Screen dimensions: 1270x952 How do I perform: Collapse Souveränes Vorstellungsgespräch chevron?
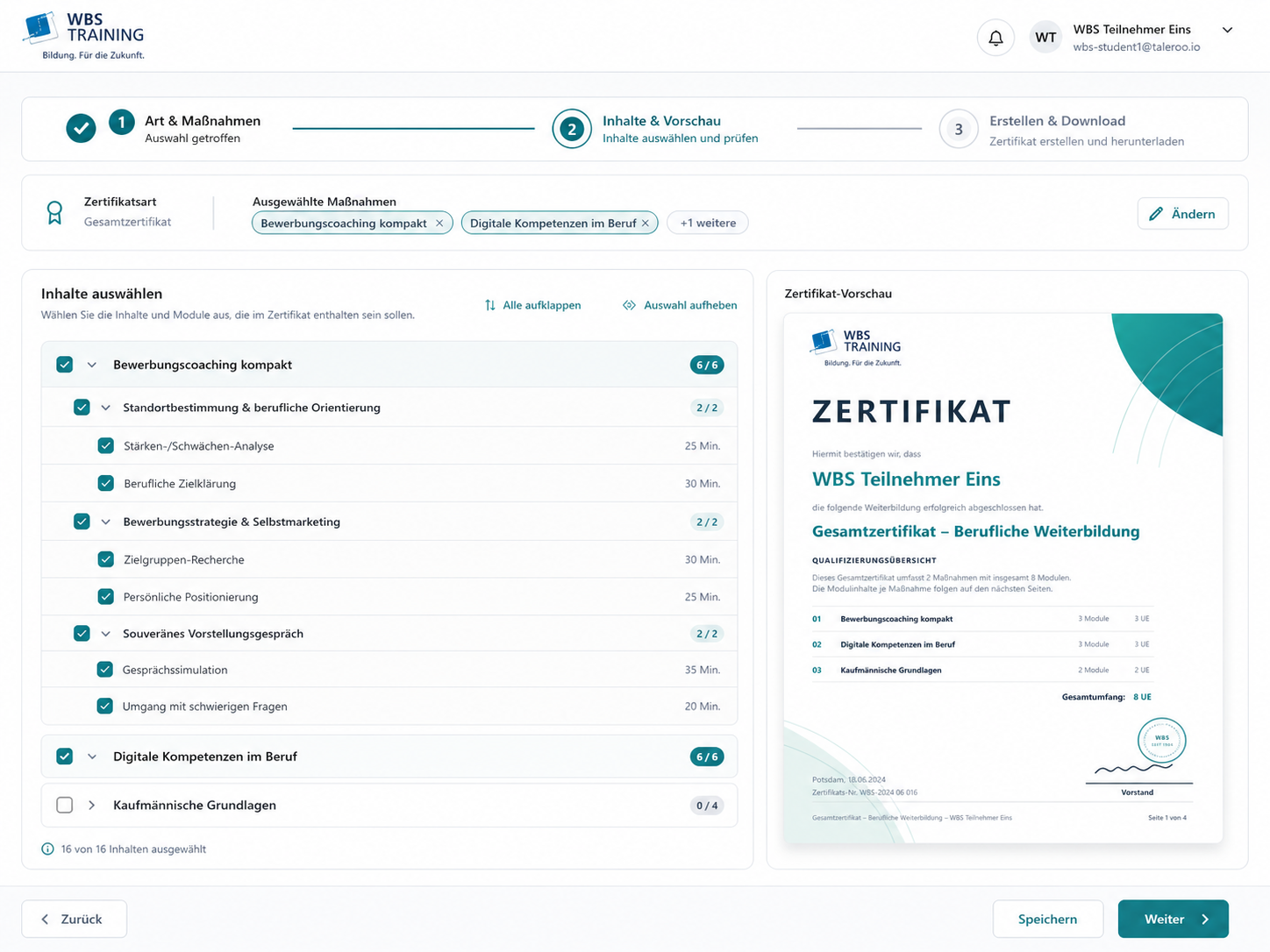coord(106,634)
